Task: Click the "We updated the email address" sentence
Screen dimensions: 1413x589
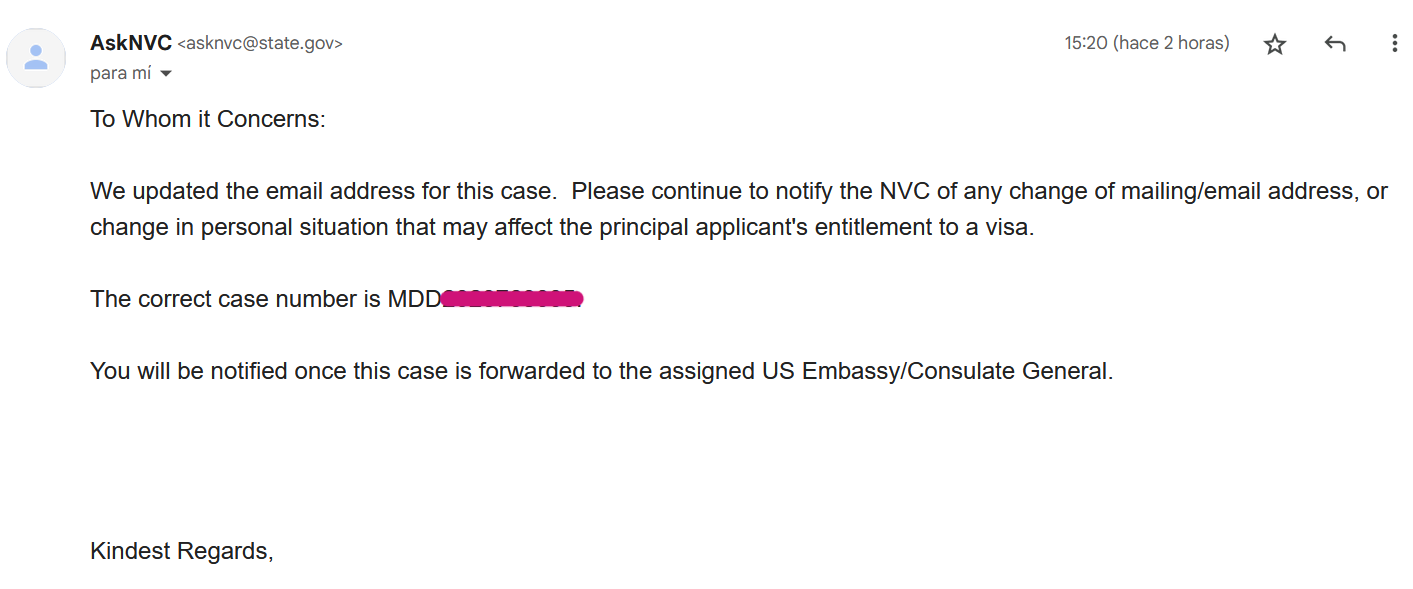Action: pos(322,191)
